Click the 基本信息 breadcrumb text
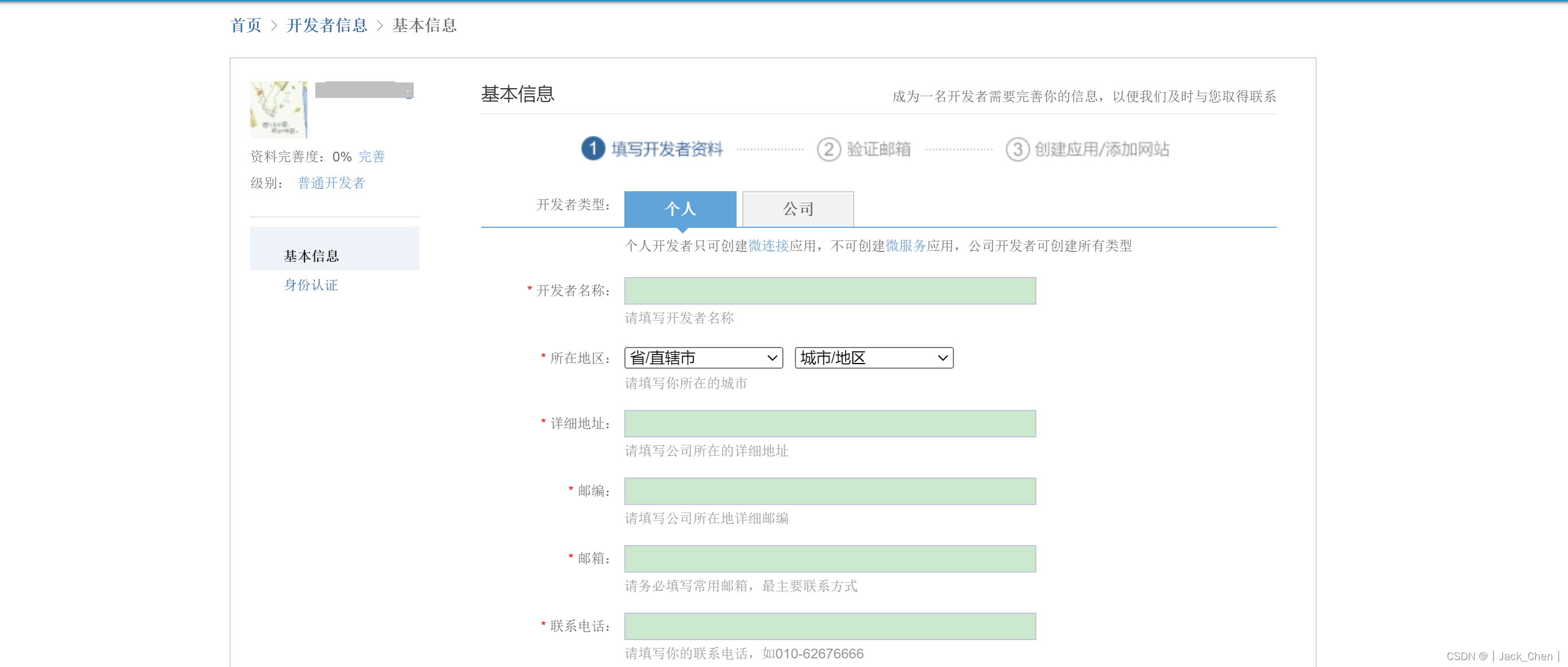 [x=424, y=26]
